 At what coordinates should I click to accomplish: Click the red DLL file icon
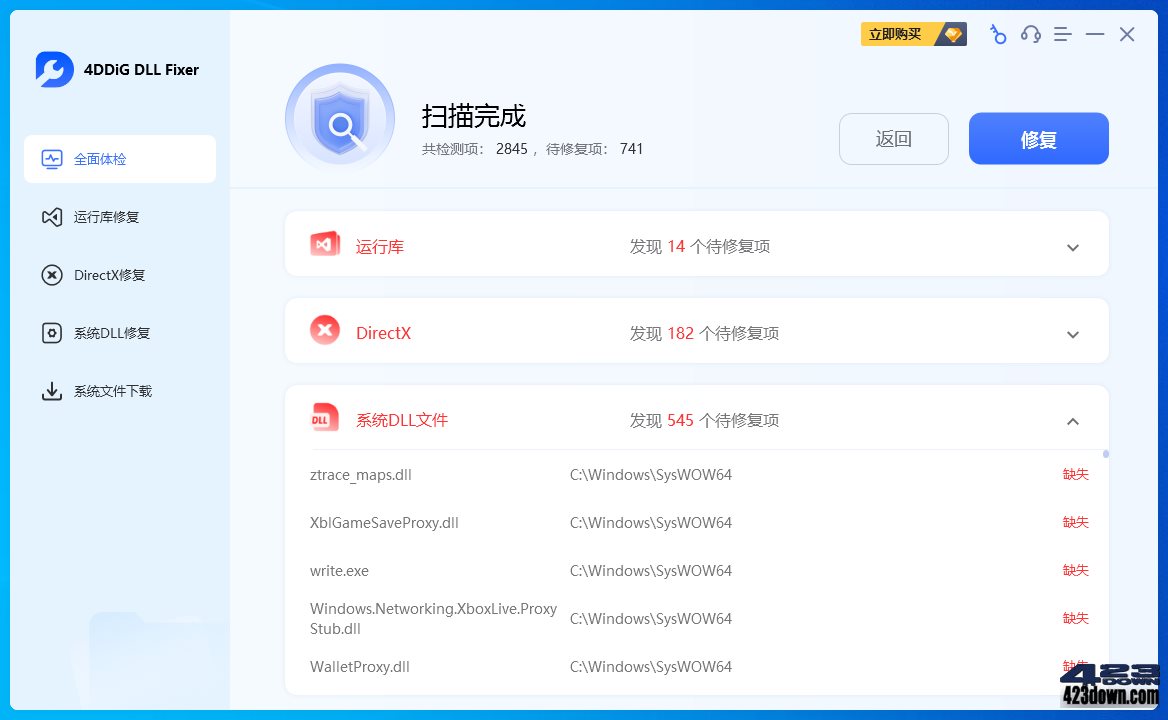click(324, 418)
